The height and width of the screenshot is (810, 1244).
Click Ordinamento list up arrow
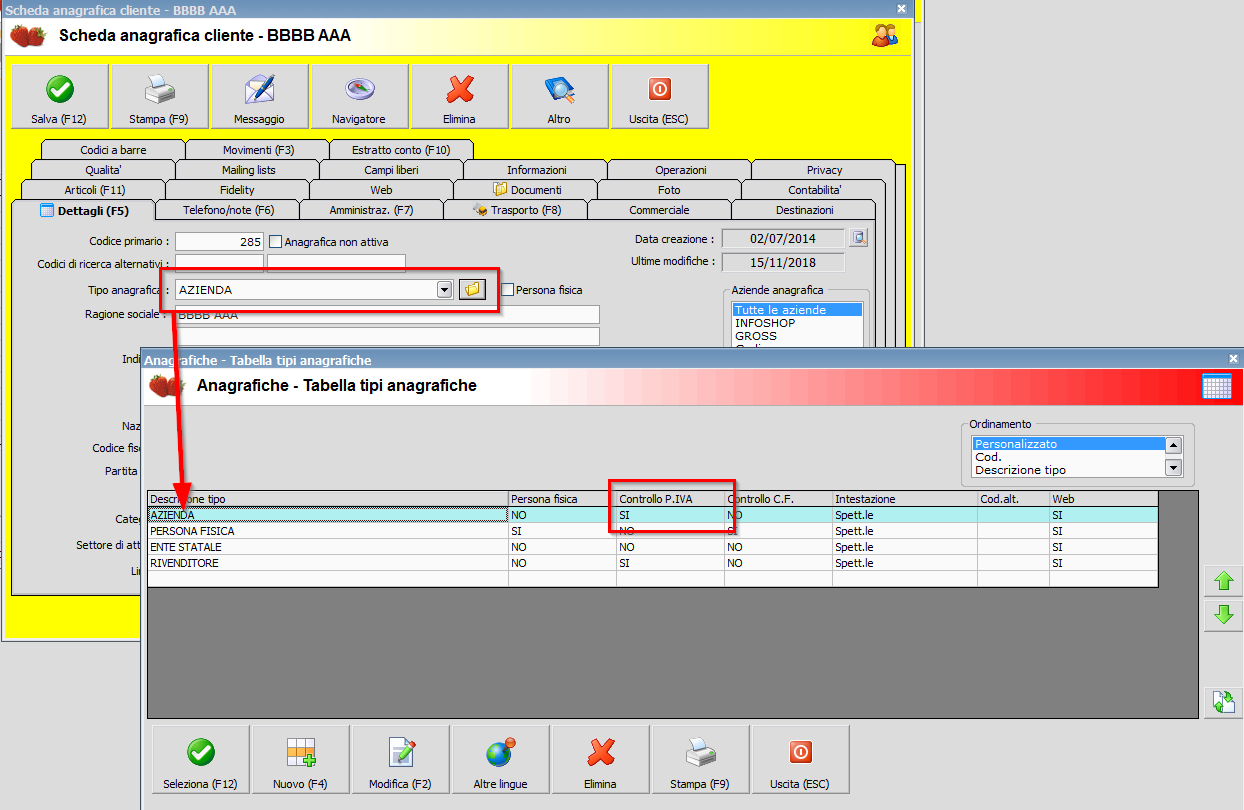(1174, 446)
